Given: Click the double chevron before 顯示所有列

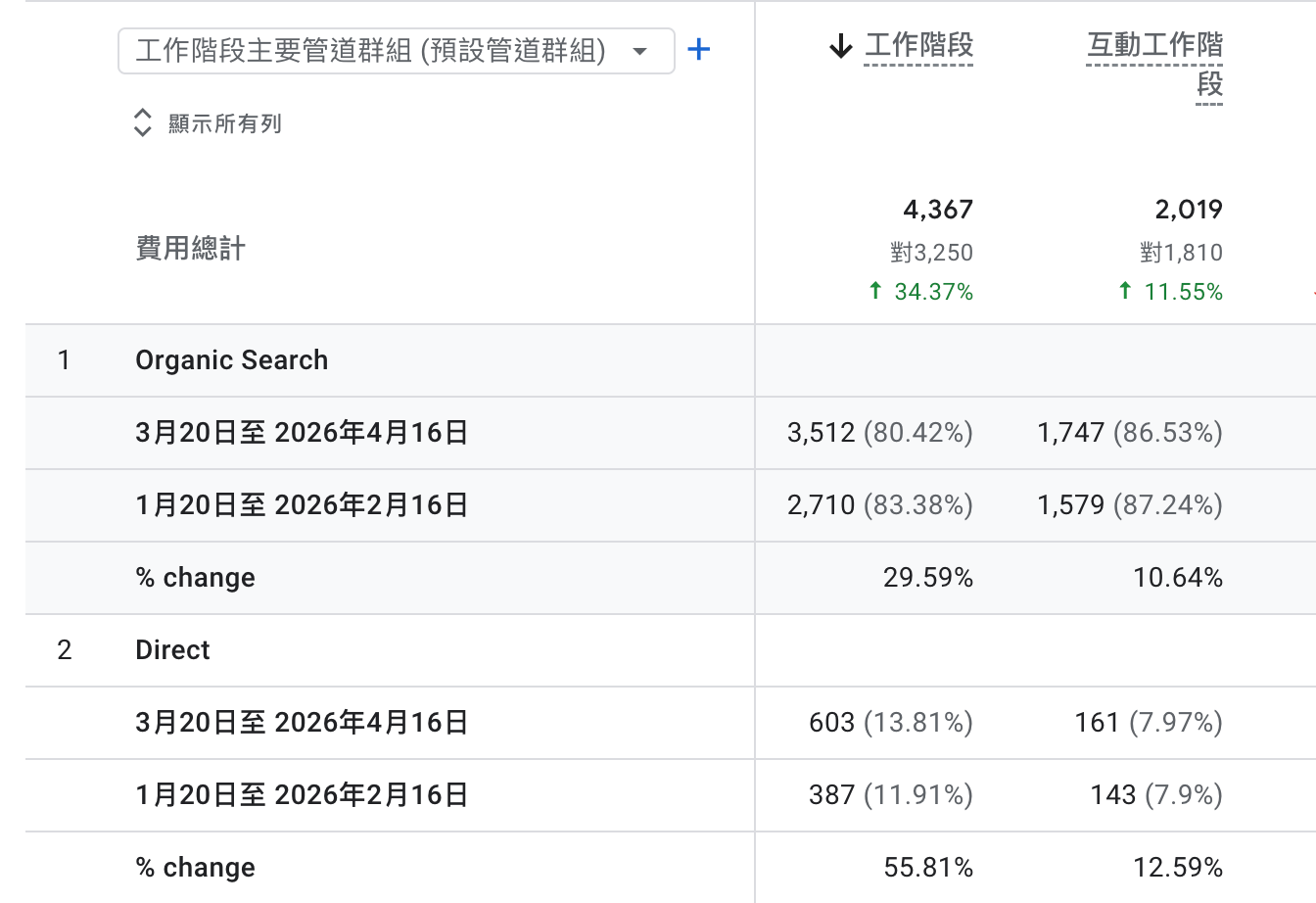Looking at the screenshot, I should 143,122.
